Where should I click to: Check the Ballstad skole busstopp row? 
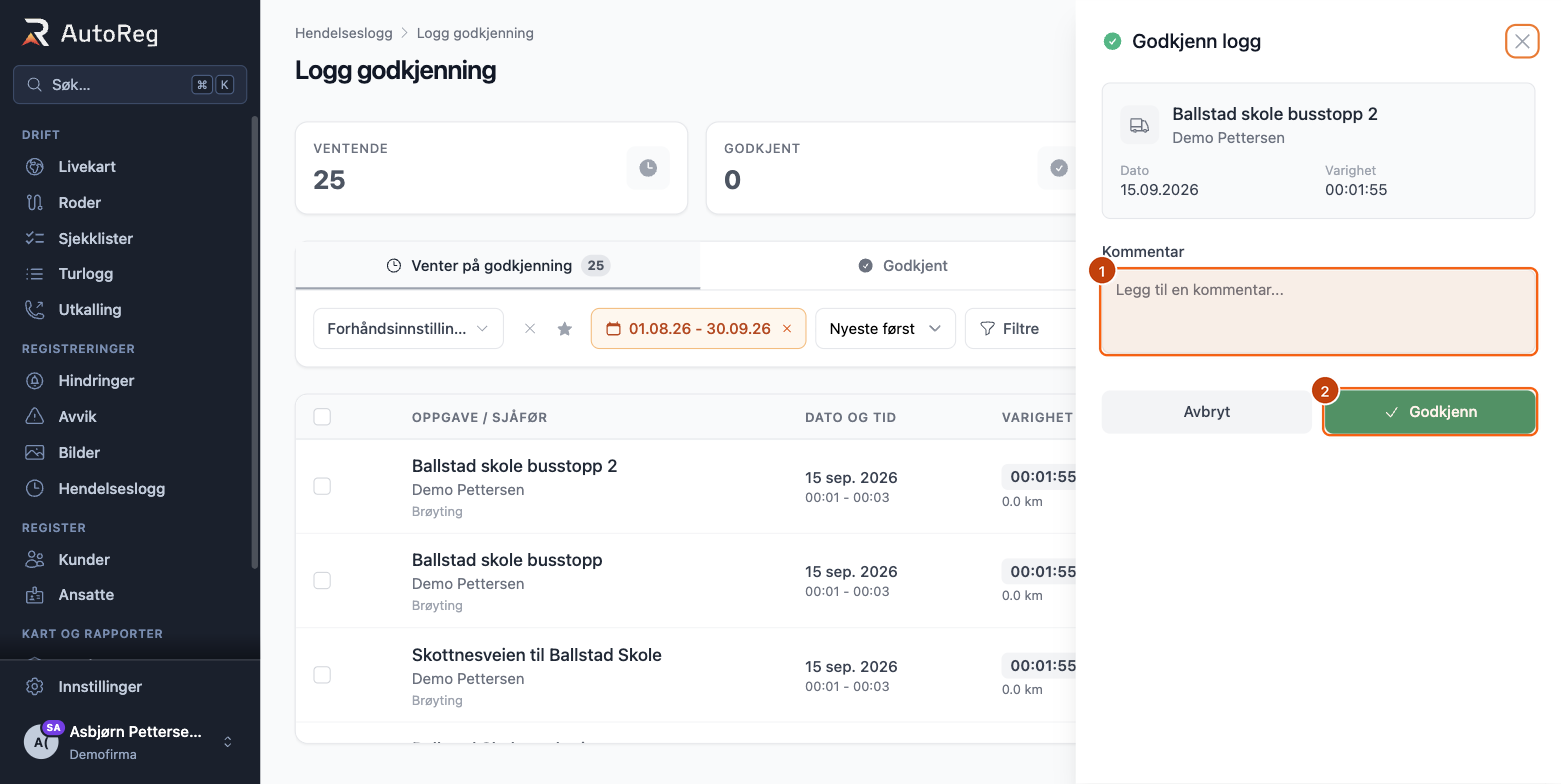pyautogui.click(x=322, y=580)
